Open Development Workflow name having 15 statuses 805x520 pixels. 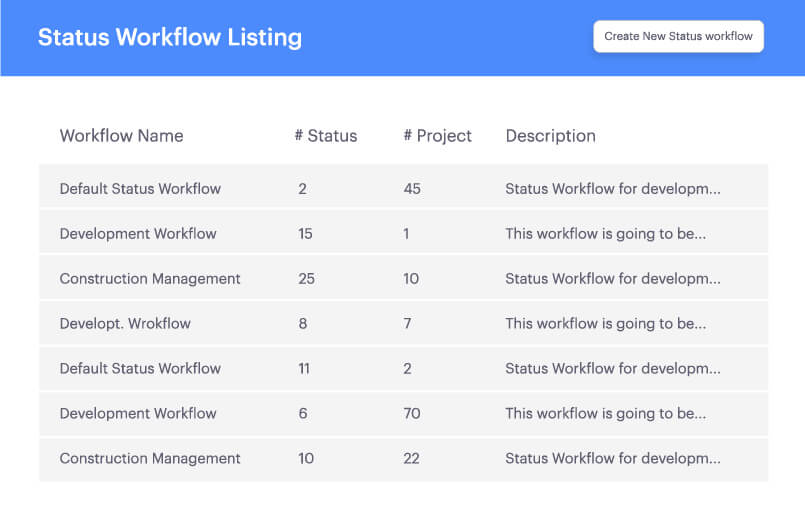pos(138,233)
